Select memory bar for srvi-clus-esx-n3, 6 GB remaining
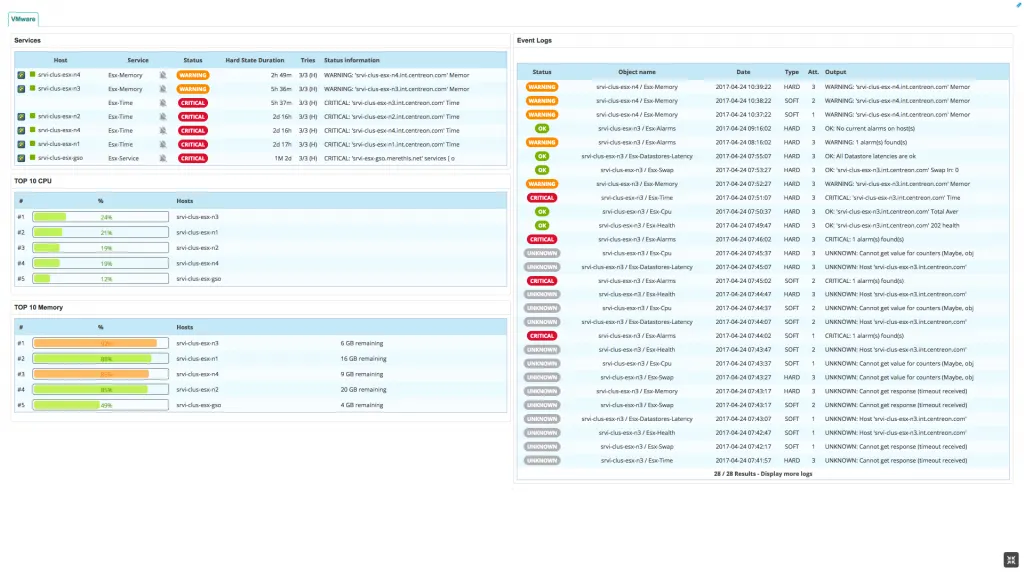 point(101,343)
